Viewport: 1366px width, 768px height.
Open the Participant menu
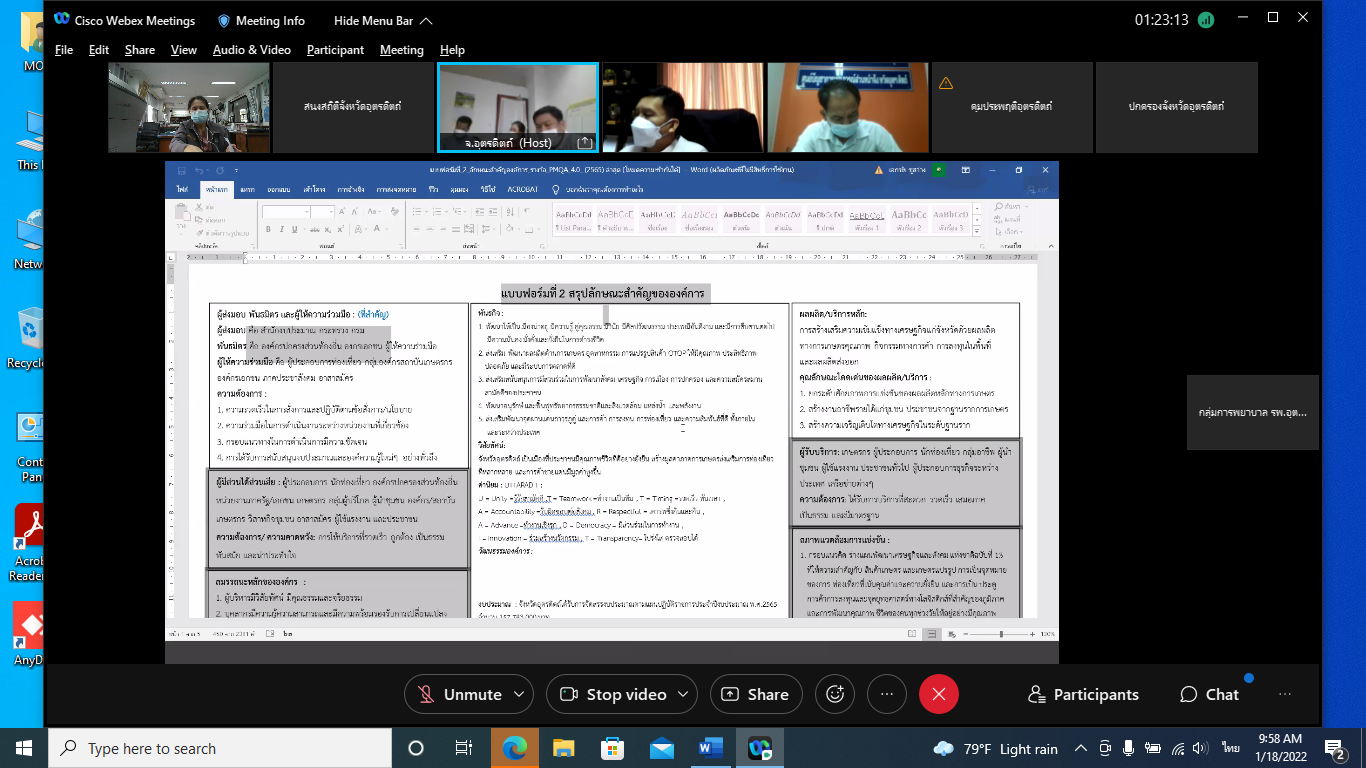(x=335, y=50)
